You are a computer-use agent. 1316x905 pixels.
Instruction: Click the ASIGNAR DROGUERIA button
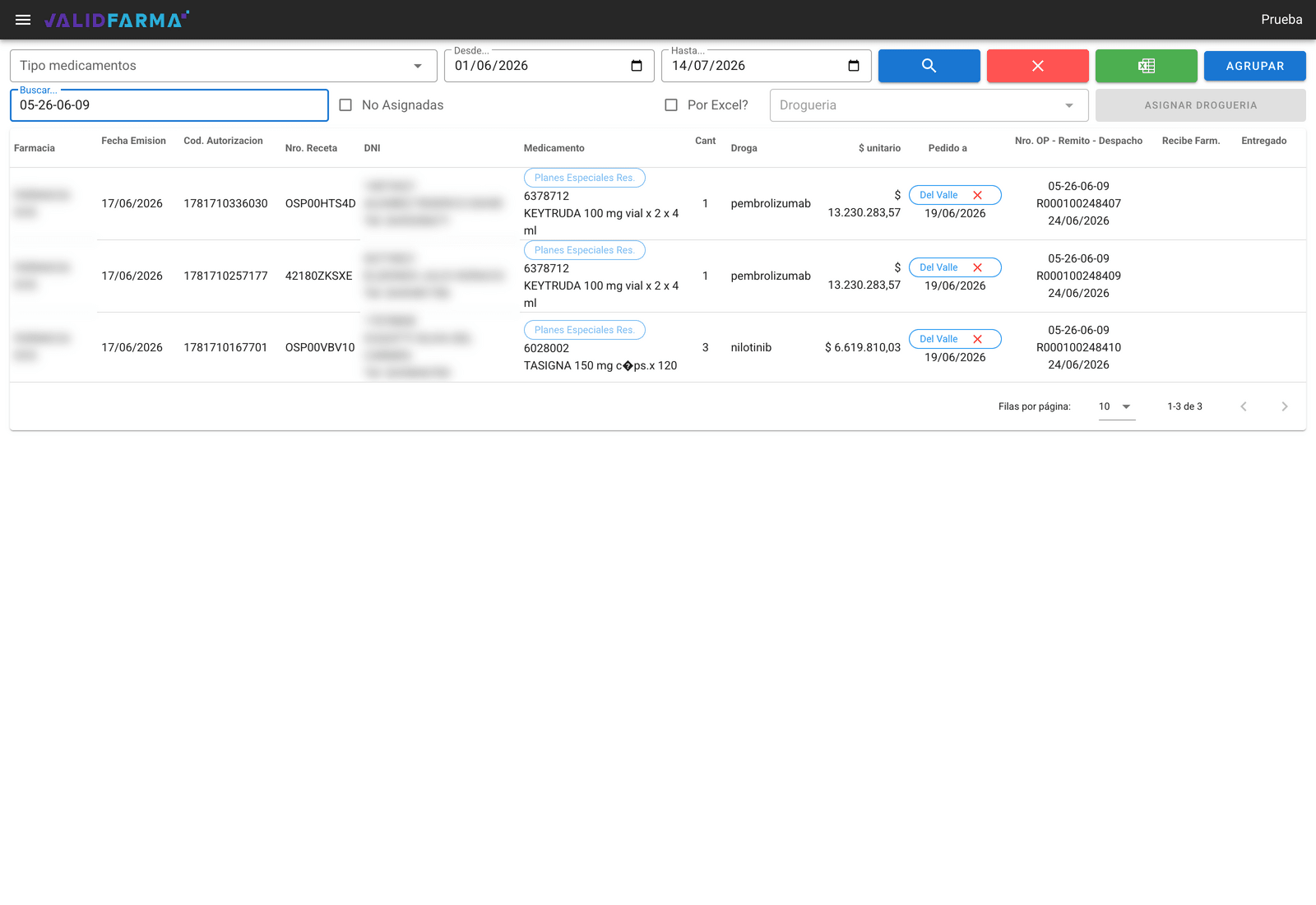click(1201, 105)
